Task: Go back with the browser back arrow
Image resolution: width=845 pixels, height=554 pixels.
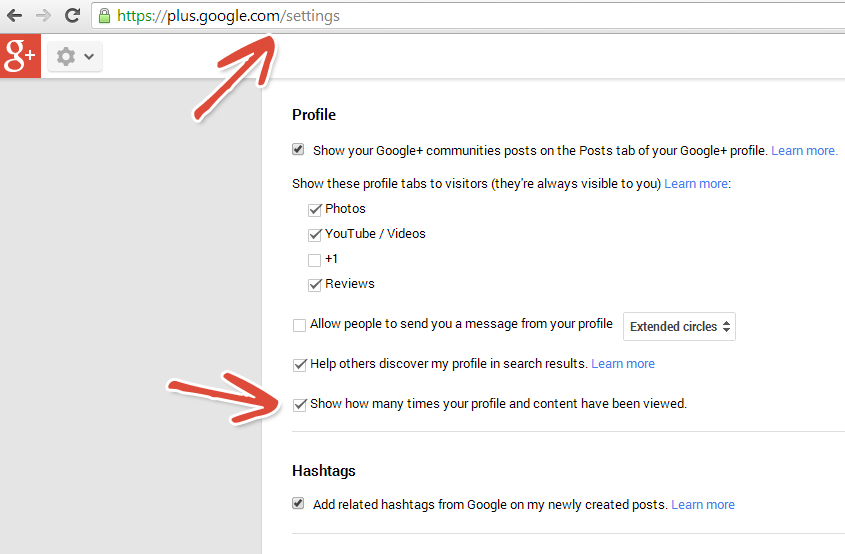Action: tap(15, 16)
